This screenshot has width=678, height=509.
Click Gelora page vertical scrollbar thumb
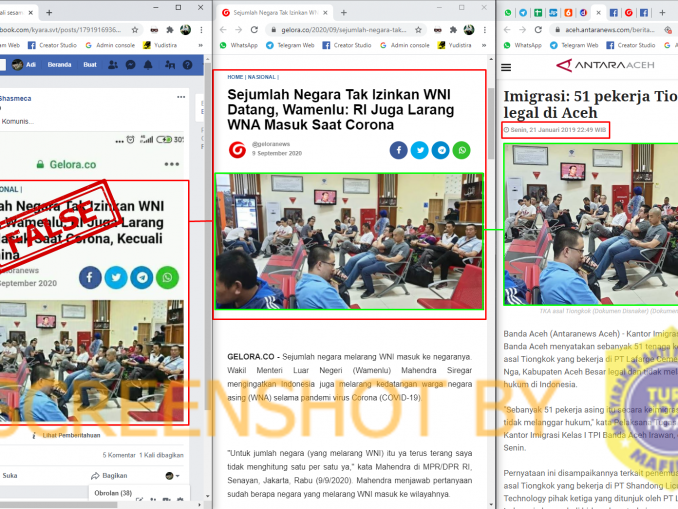pyautogui.click(x=491, y=124)
